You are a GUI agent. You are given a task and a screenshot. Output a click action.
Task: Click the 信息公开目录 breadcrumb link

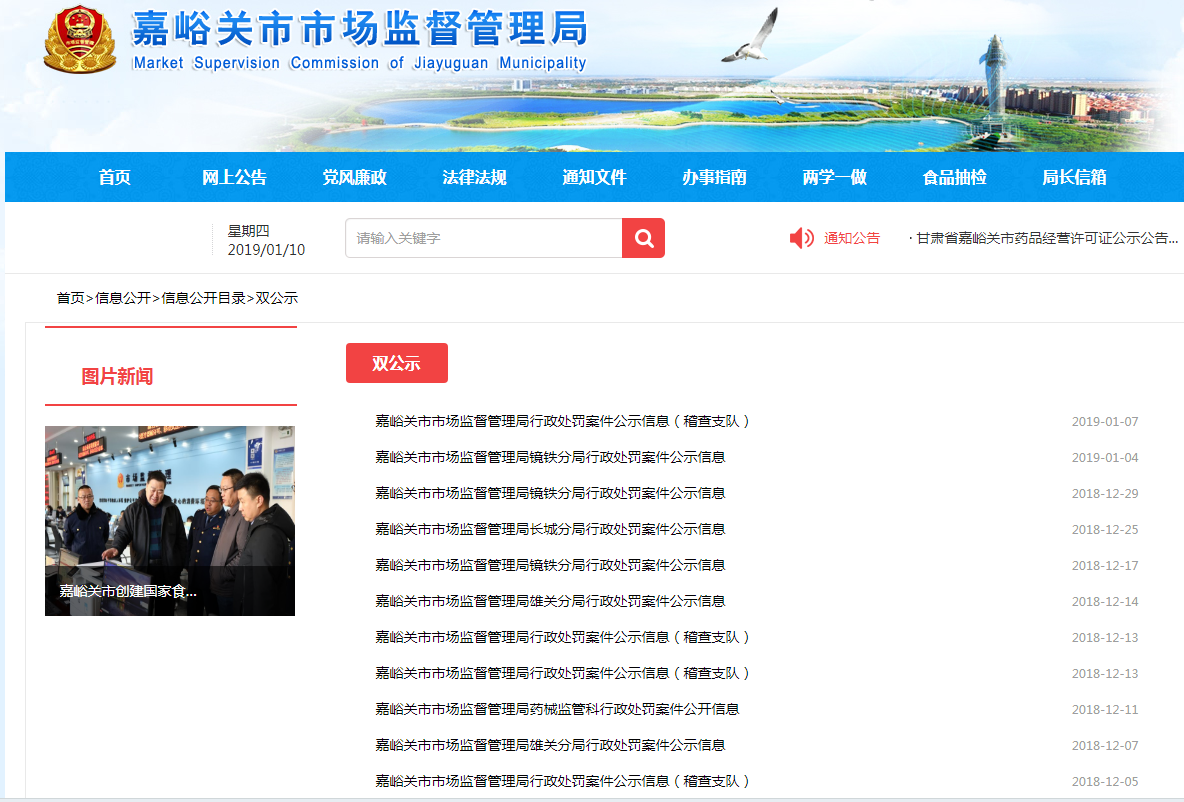203,298
